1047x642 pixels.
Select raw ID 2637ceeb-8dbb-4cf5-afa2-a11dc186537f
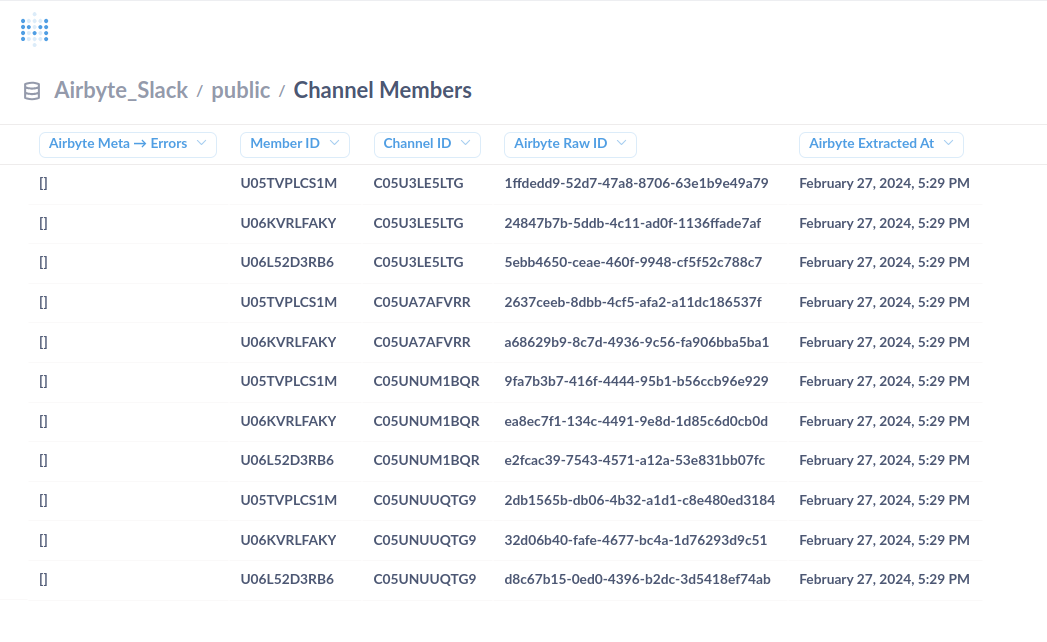tap(632, 302)
